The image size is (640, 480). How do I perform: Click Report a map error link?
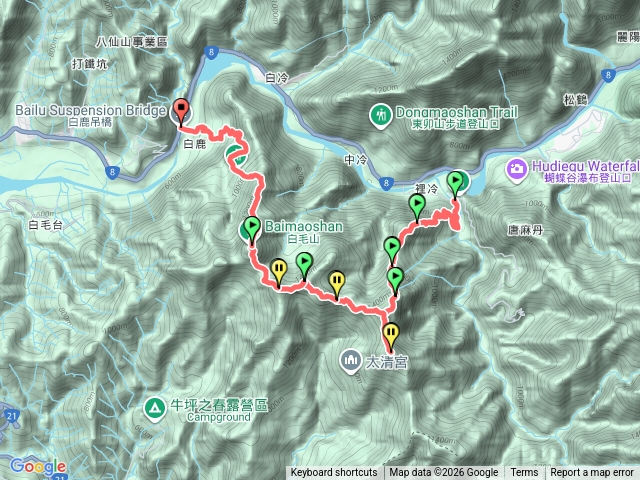pos(592,473)
